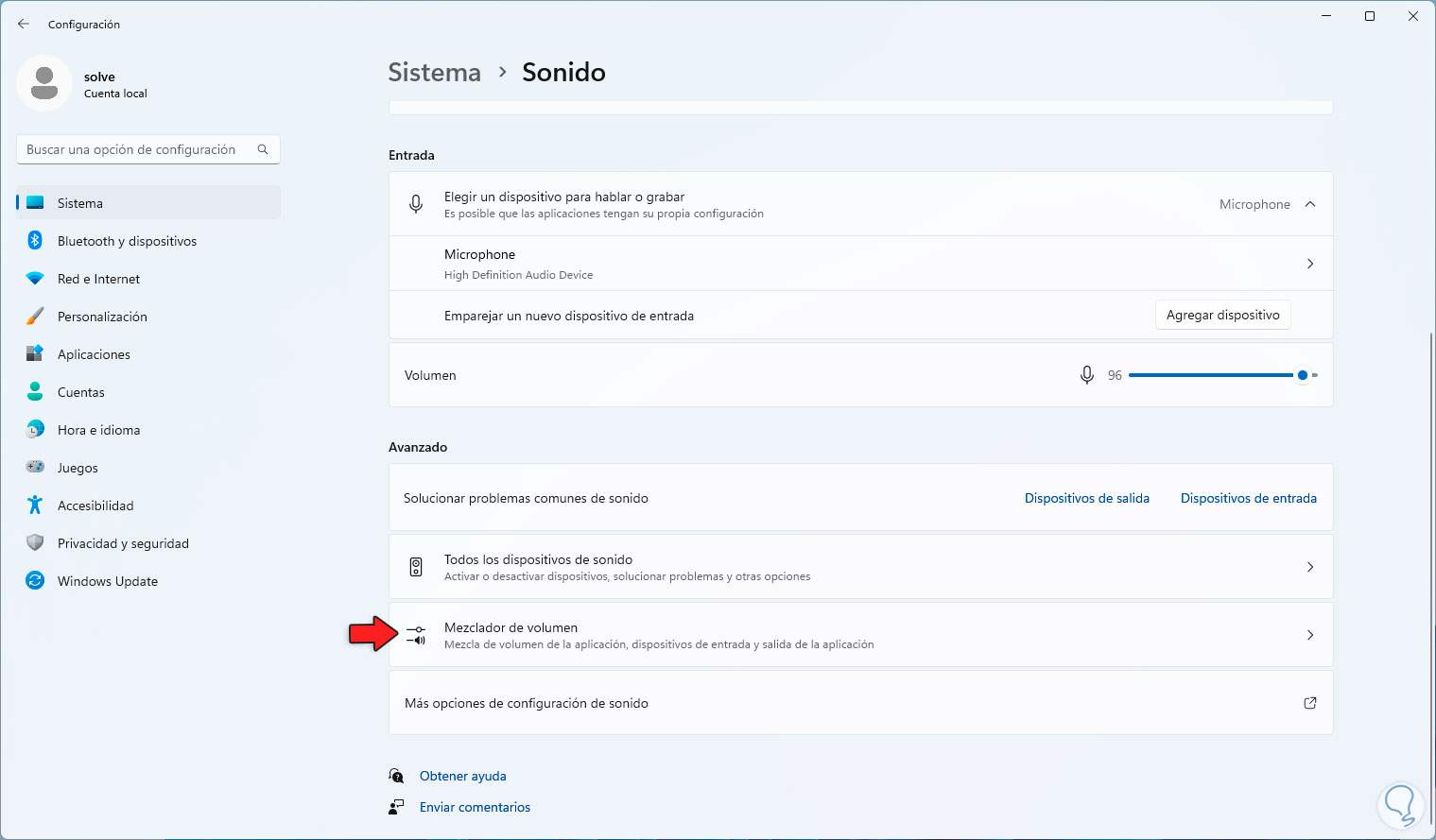Open Dispositivos de salida troubleshooter link
1436x840 pixels.
coord(1087,498)
